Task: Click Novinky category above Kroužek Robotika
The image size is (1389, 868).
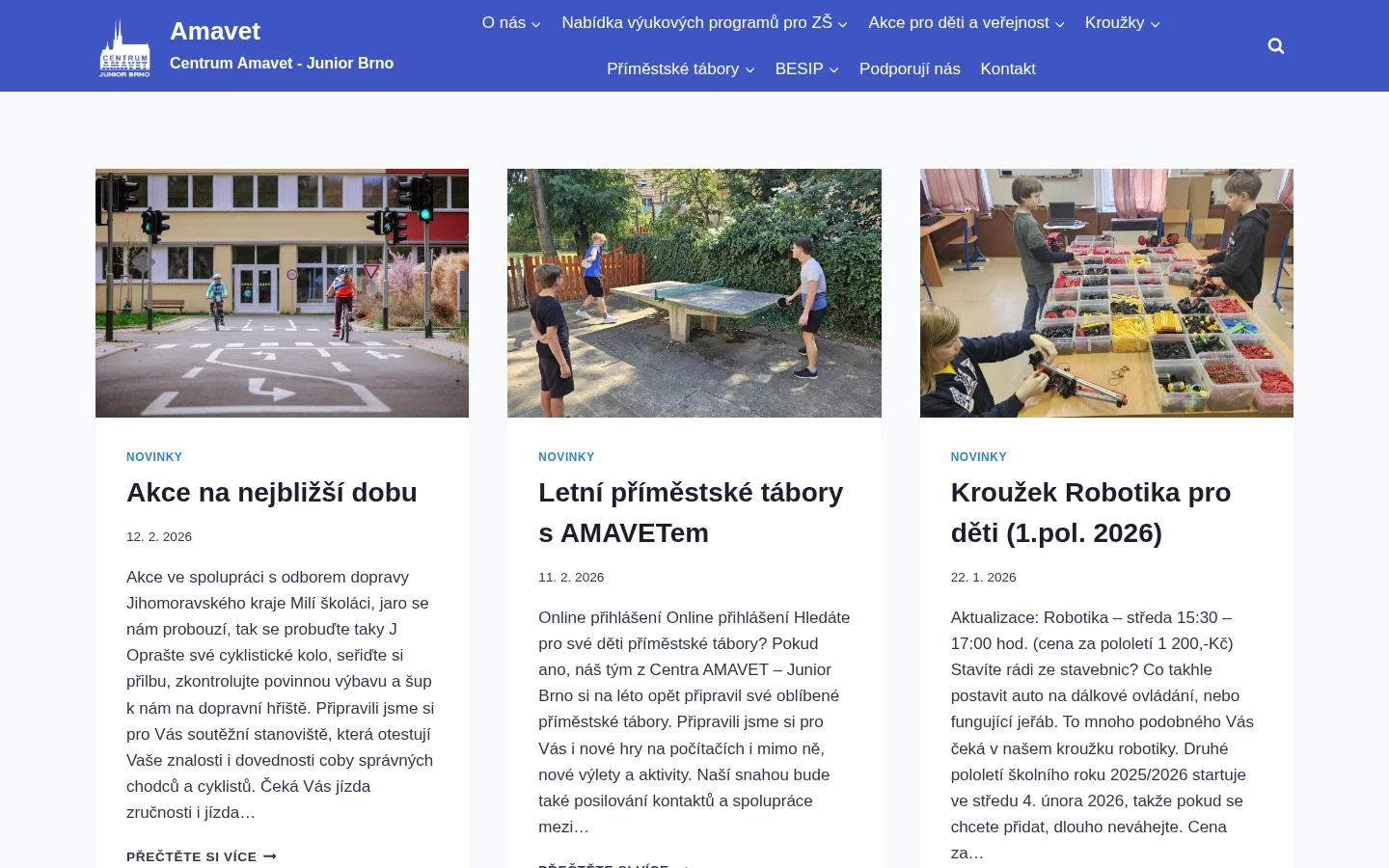Action: click(978, 457)
